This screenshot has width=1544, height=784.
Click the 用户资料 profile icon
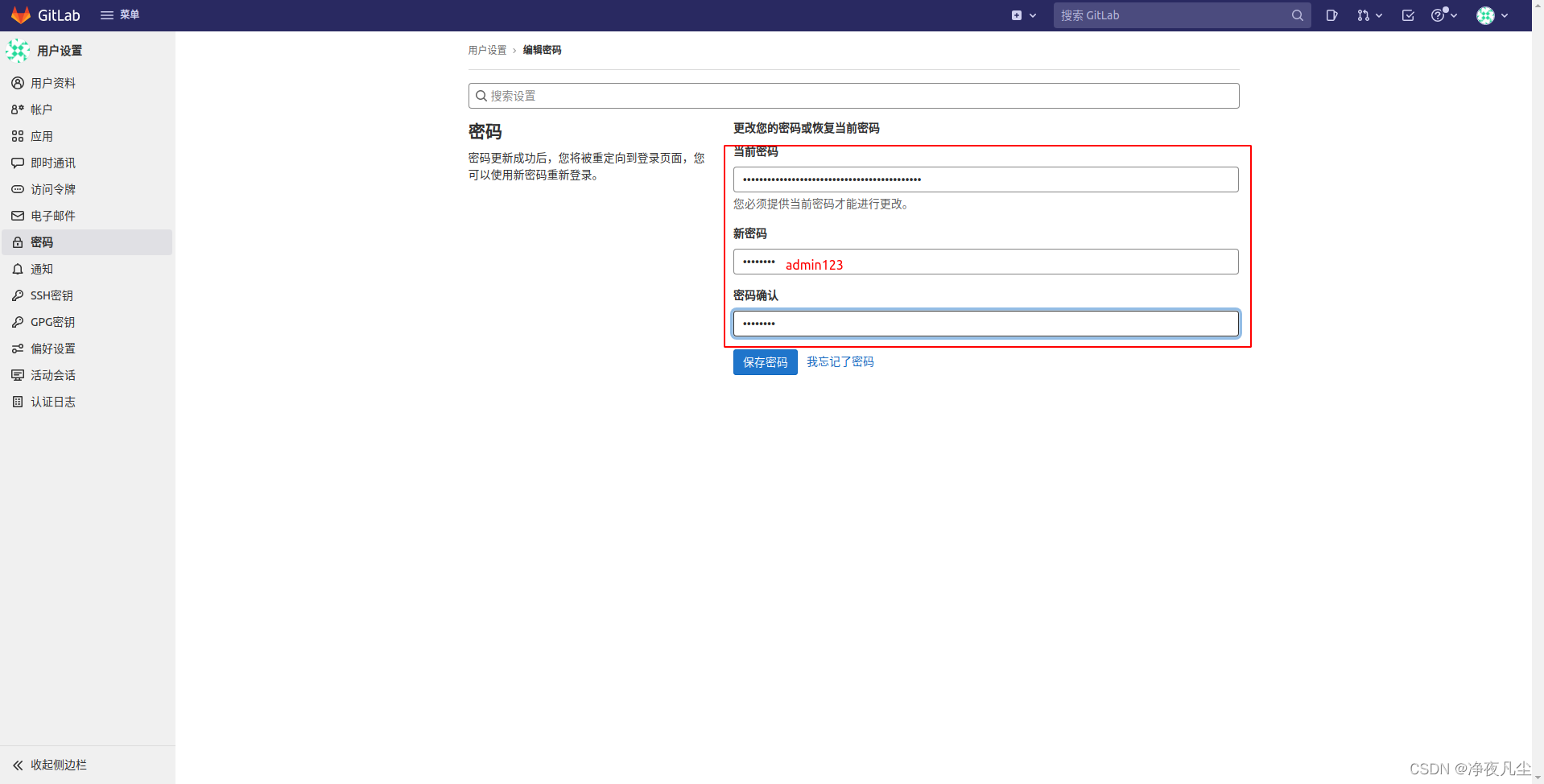pyautogui.click(x=18, y=83)
